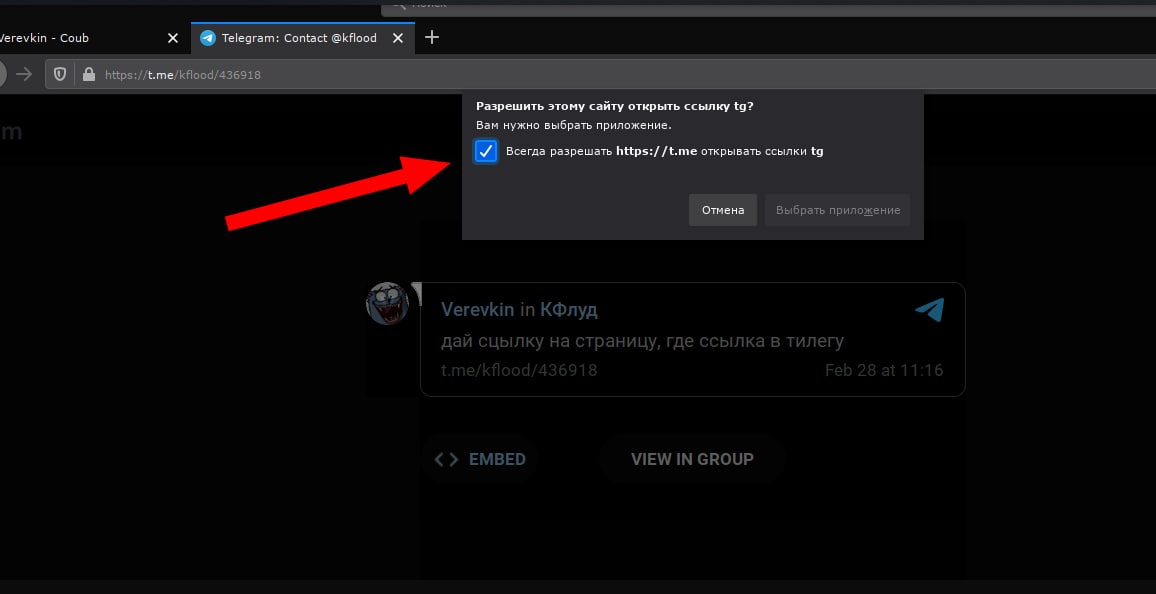
Task: Click Verevkin's avatar picture
Action: click(x=387, y=303)
